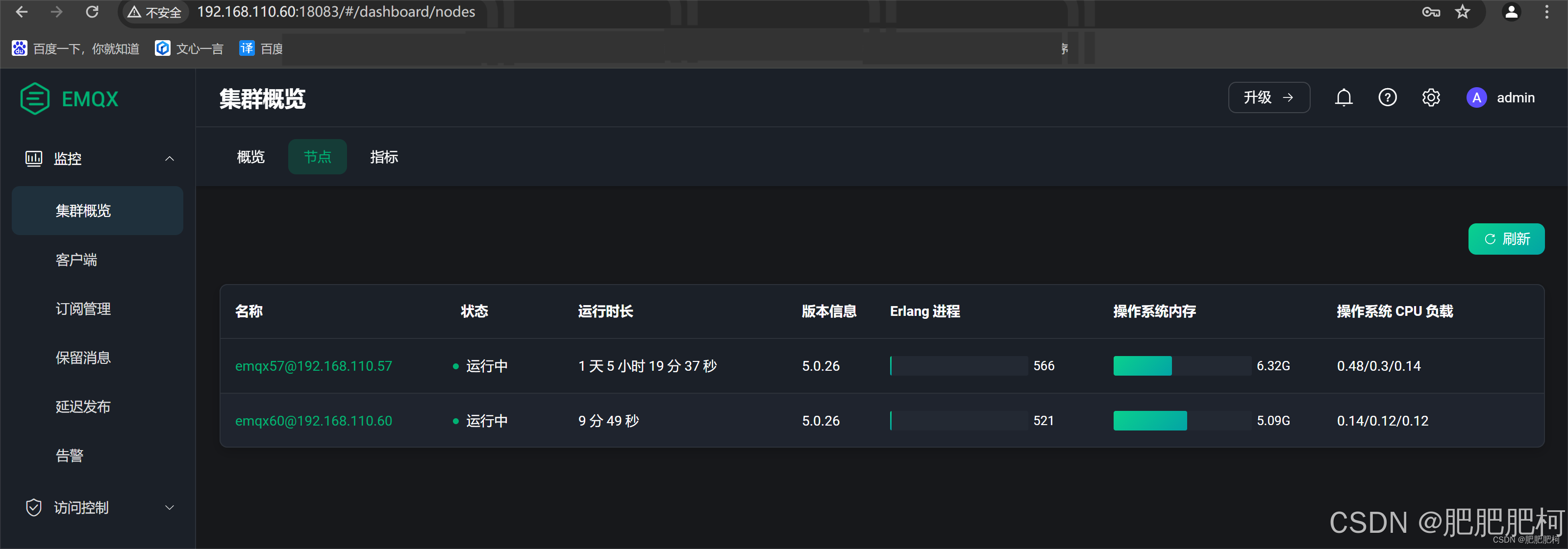This screenshot has height=549, width=1568.
Task: Reload the page with the browser refresh icon
Action: pyautogui.click(x=92, y=12)
